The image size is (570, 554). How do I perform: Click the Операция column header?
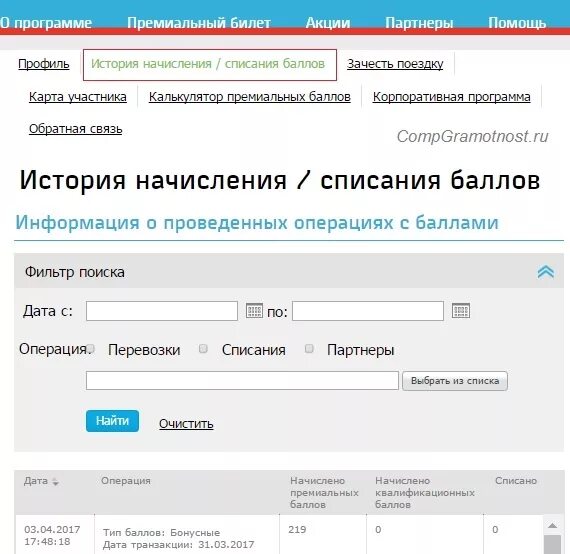click(126, 481)
